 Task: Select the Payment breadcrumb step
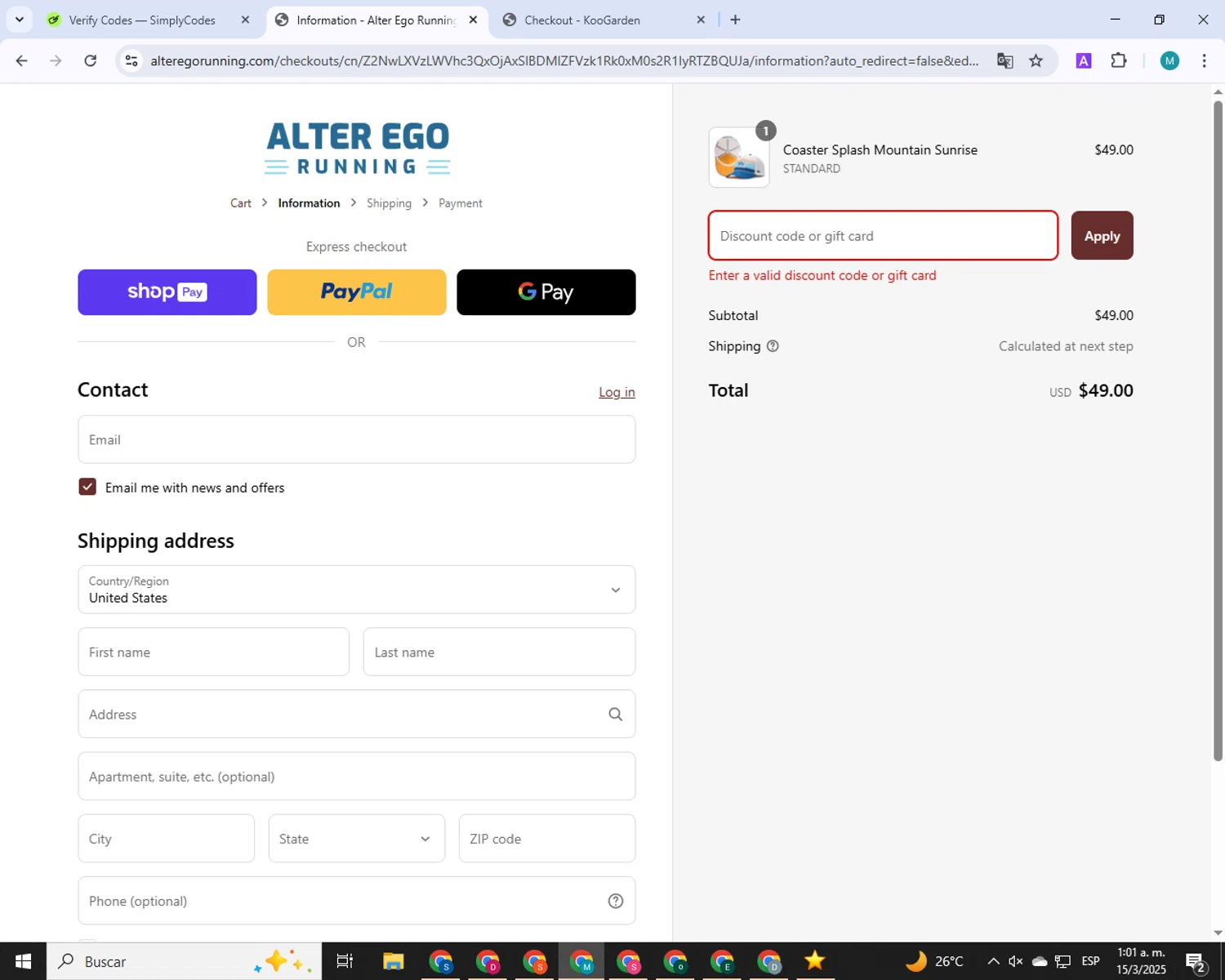461,203
